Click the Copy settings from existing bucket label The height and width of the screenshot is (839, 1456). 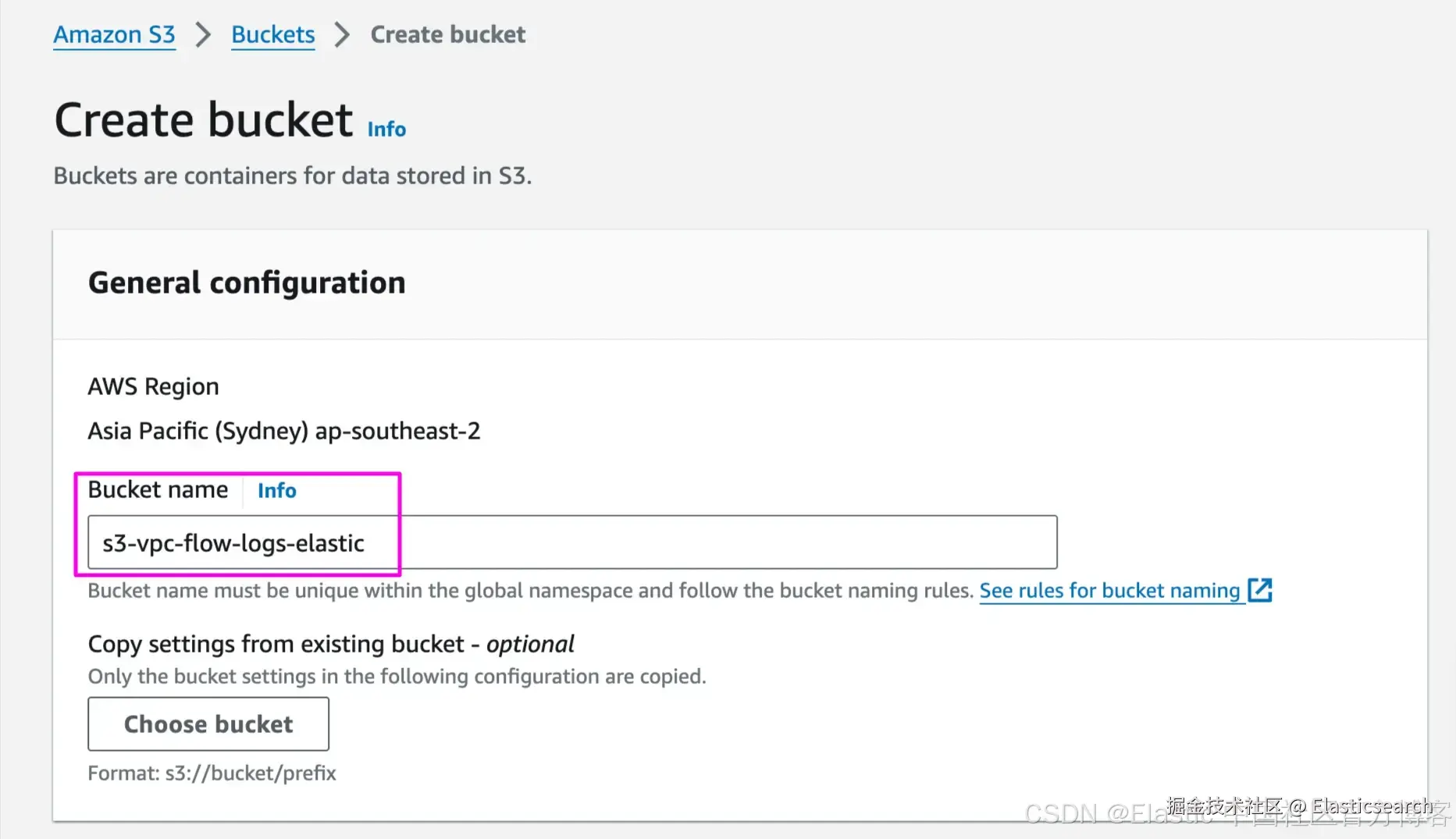[330, 644]
